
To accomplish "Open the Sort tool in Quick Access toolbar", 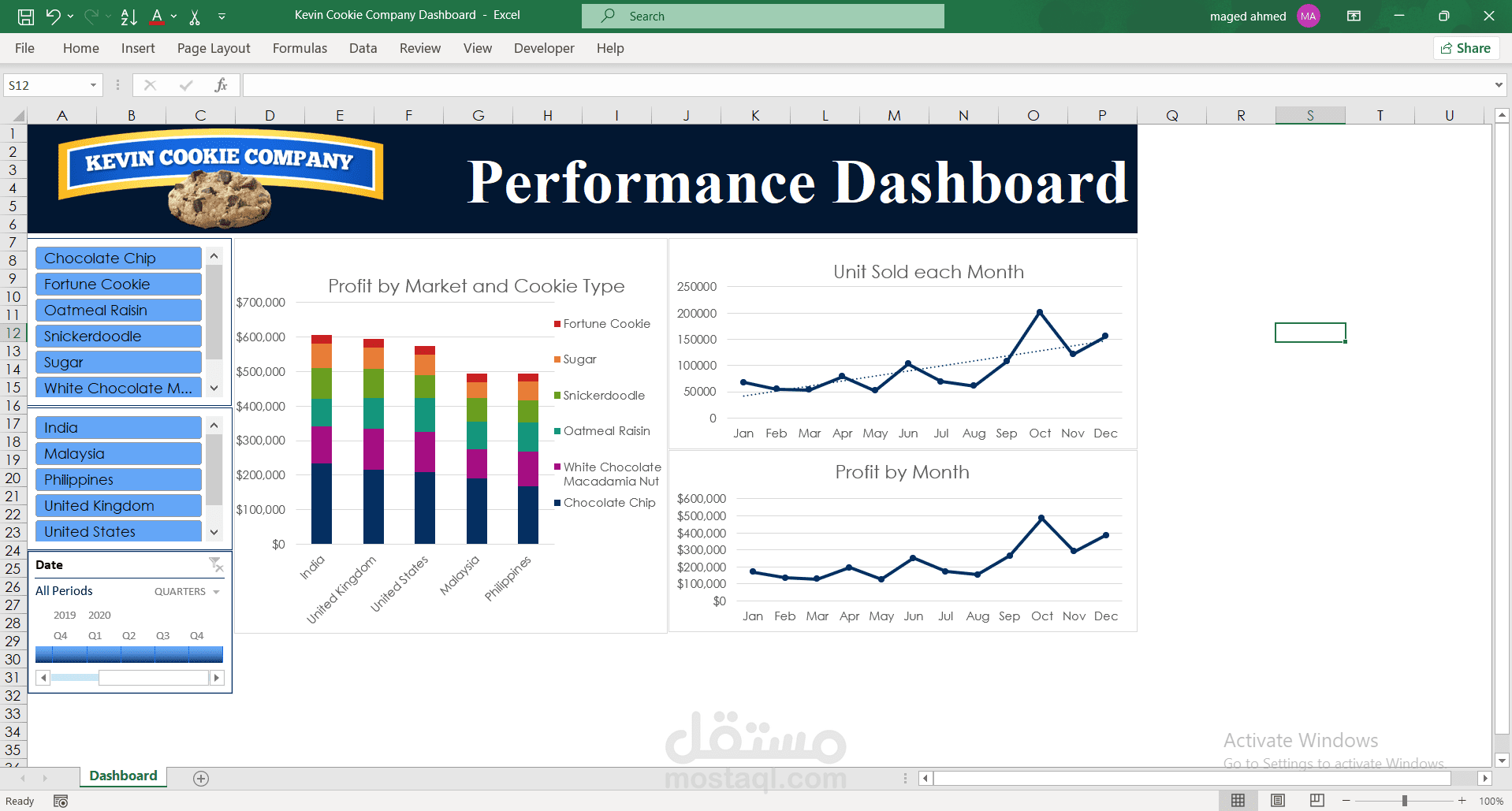I will coord(128,16).
